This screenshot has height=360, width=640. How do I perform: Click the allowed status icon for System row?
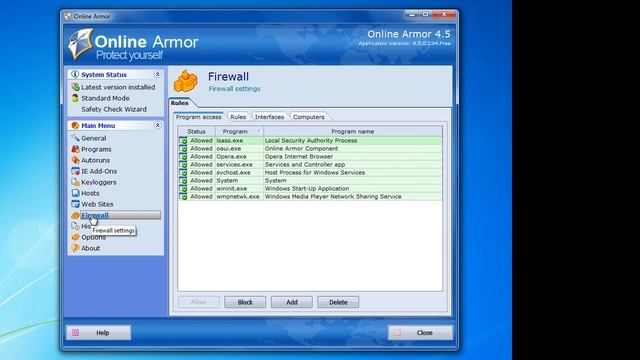point(183,180)
